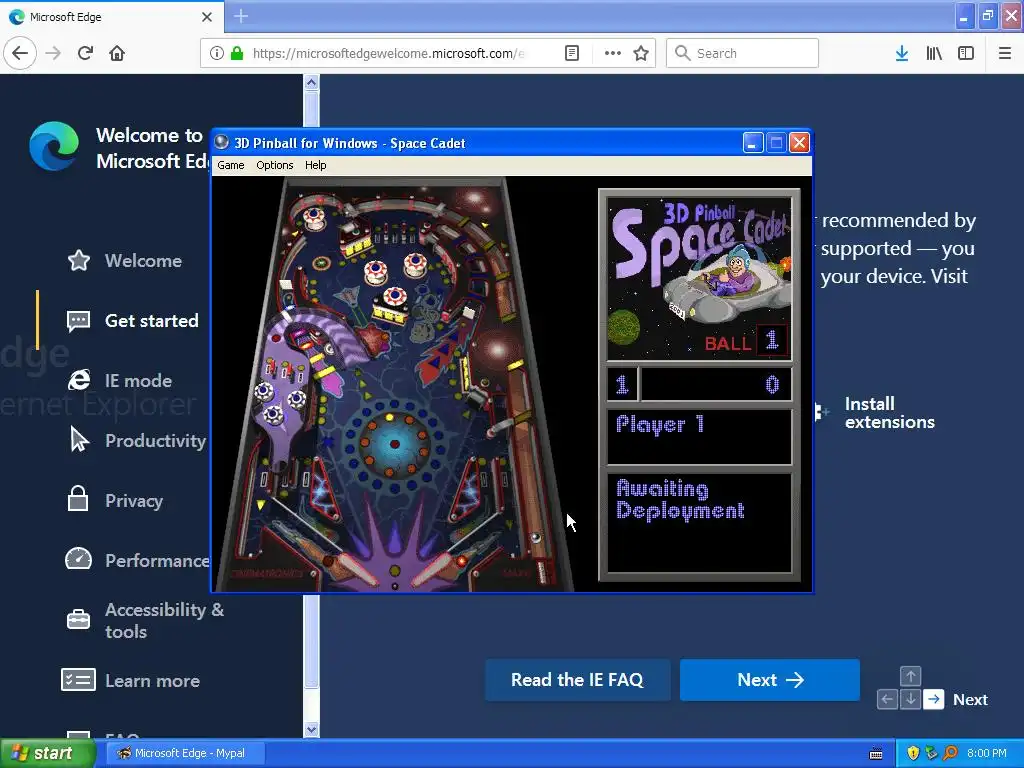Open page actions three-dot menu
The image size is (1024, 768).
click(613, 53)
